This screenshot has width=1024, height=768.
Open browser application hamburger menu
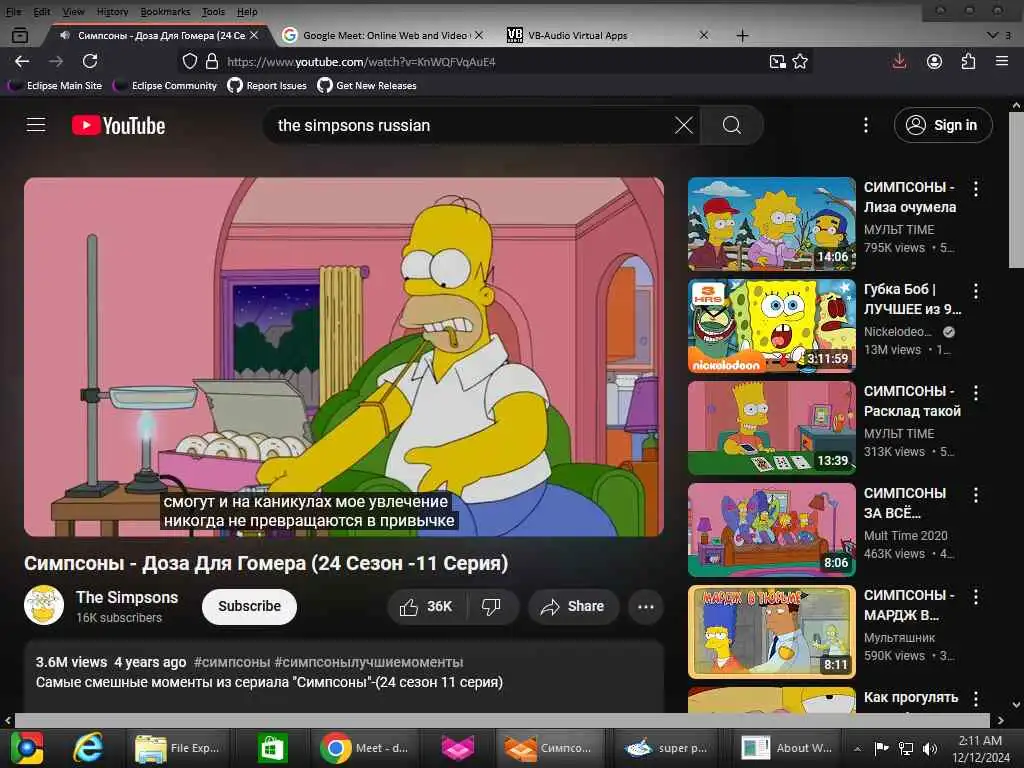click(x=1002, y=61)
